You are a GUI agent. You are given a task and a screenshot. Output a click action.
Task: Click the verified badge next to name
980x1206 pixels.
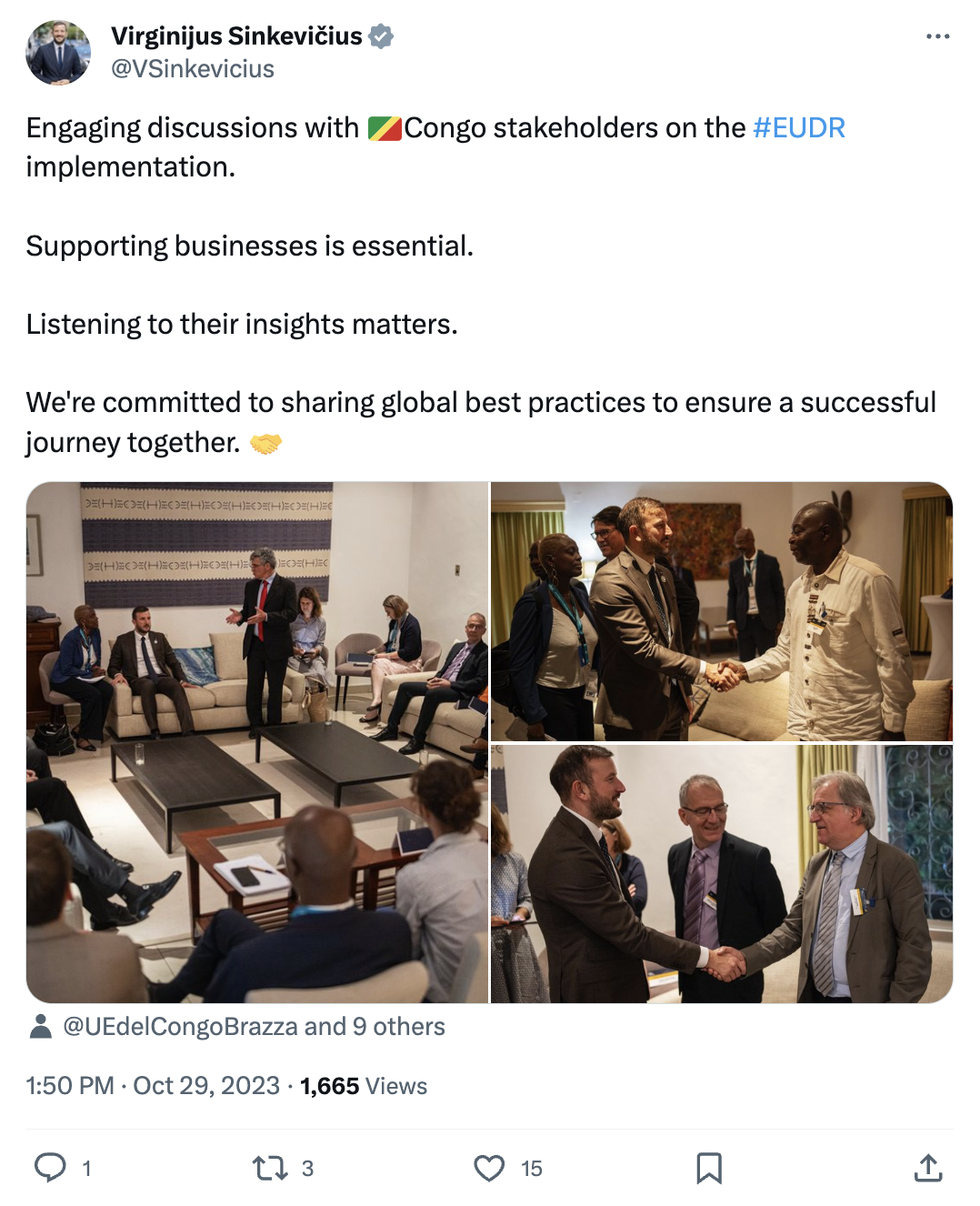381,36
